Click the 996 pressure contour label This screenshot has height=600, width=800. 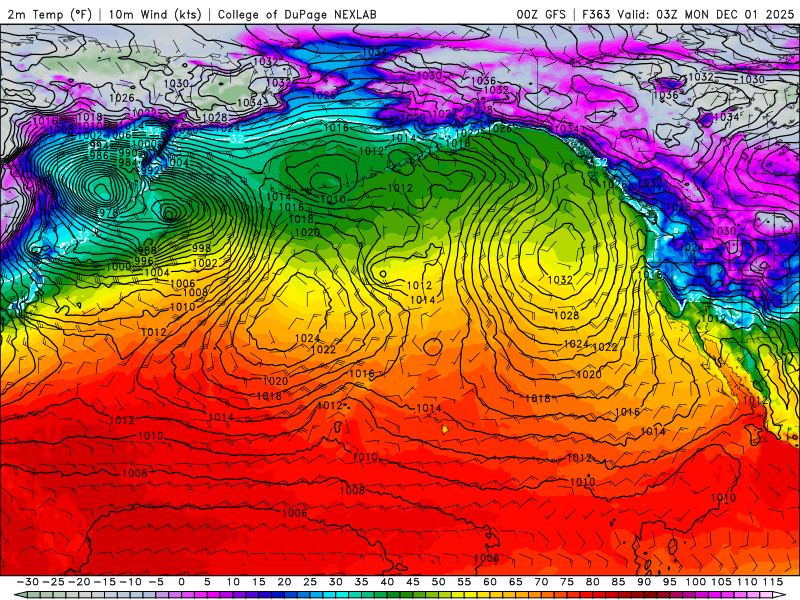[x=144, y=260]
